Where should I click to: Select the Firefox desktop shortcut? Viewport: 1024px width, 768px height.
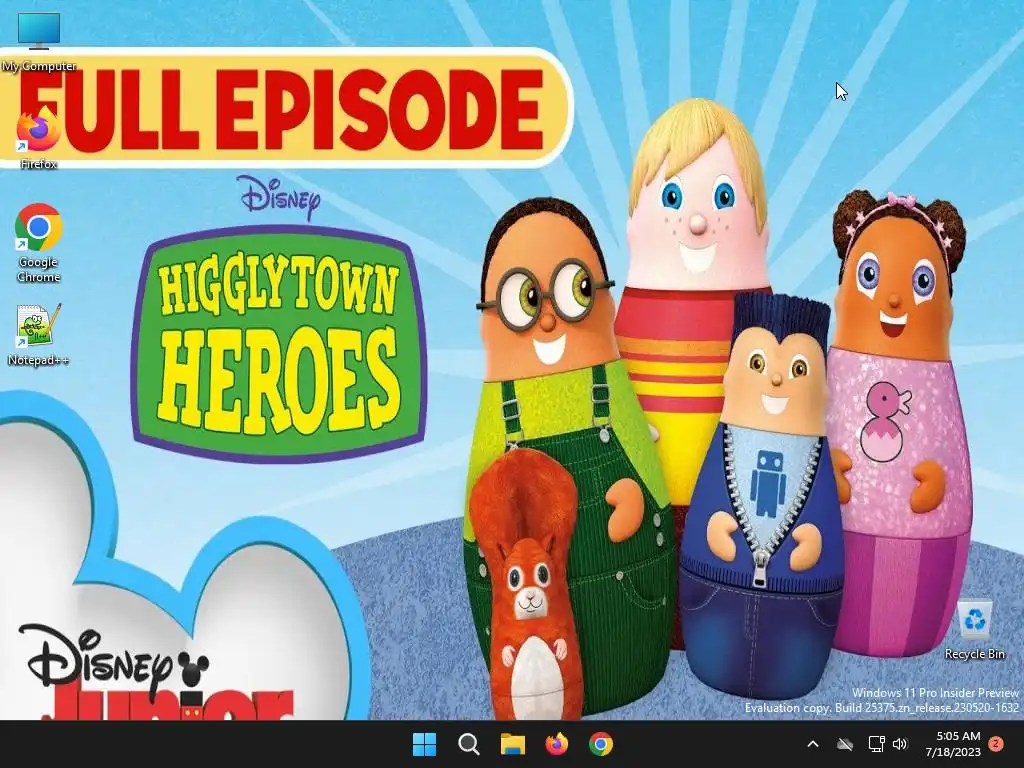point(39,138)
